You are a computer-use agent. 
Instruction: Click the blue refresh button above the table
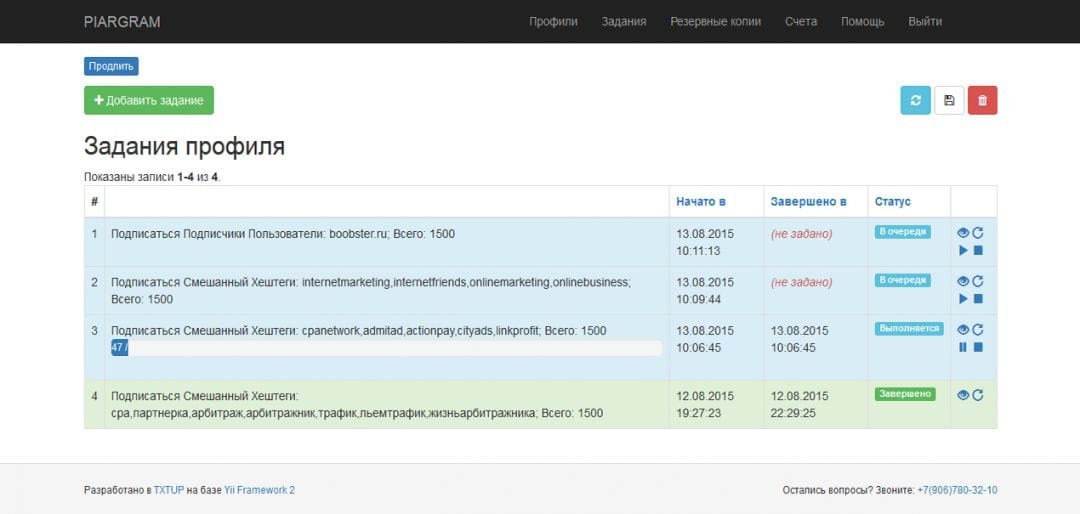point(915,100)
